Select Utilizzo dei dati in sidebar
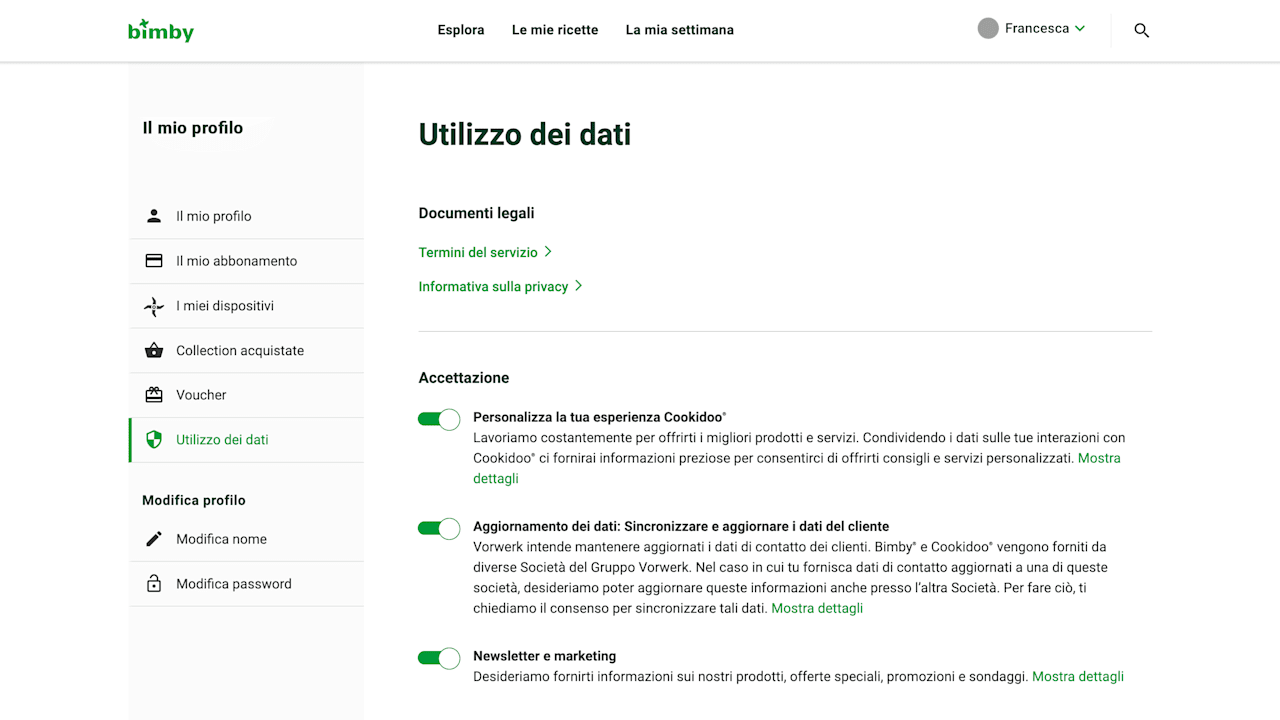The image size is (1280, 720). click(246, 440)
